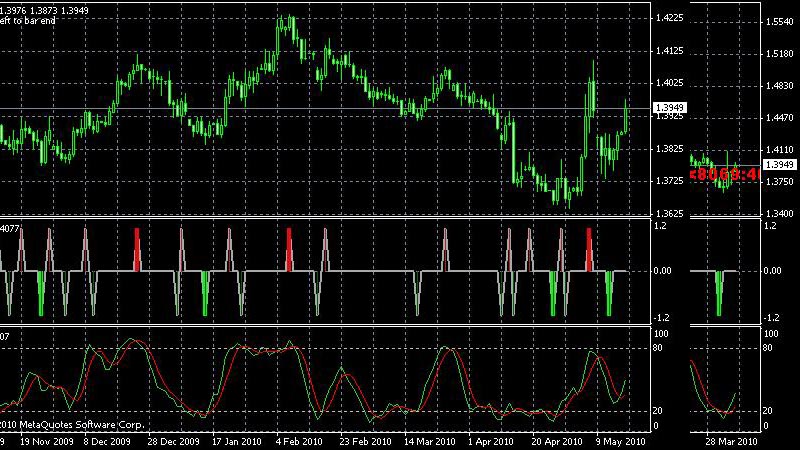Click the 1.4125 price axis label
The image size is (800, 450).
pyautogui.click(x=669, y=51)
